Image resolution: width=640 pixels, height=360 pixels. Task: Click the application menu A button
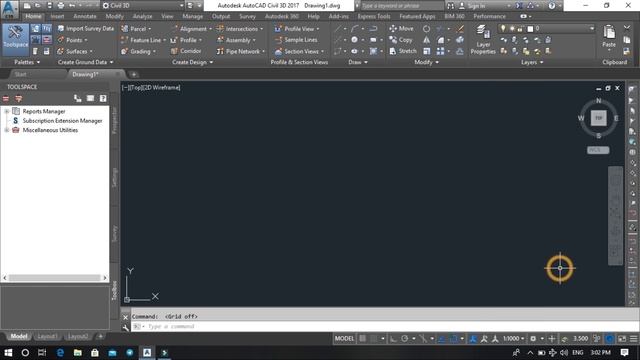[9, 9]
